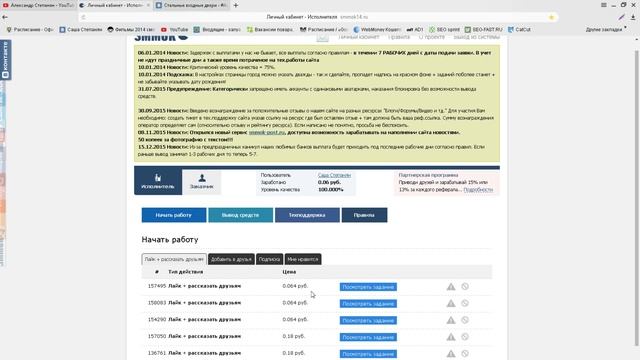The width and height of the screenshot is (640, 360).
Task: Click the address bar
Action: tap(317, 17)
